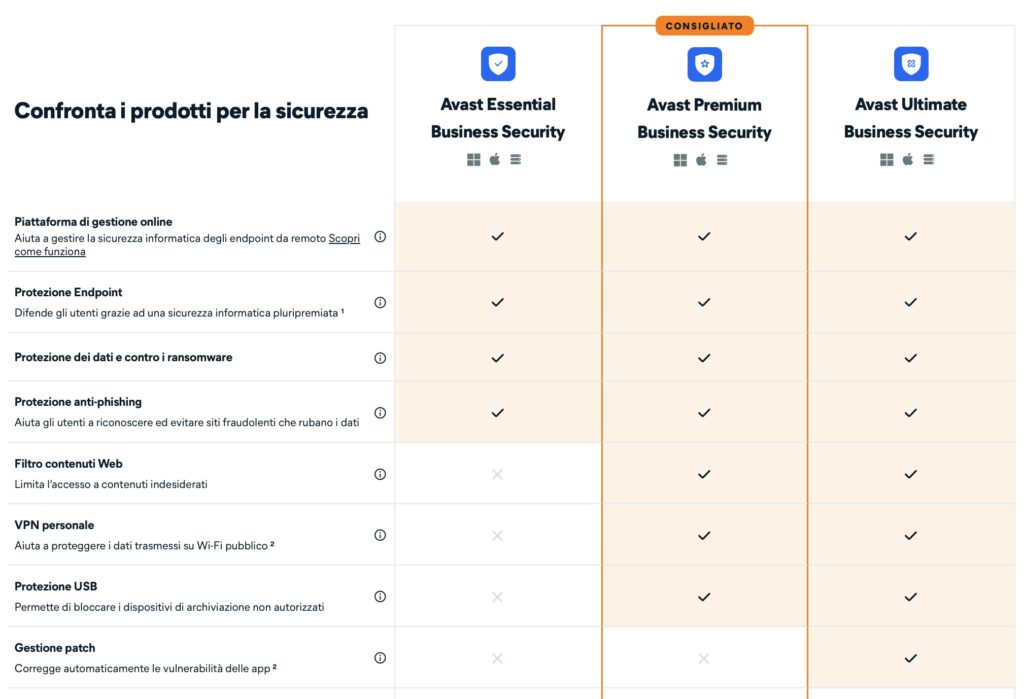Open info icon for Piattaforma di gestione online

click(380, 236)
